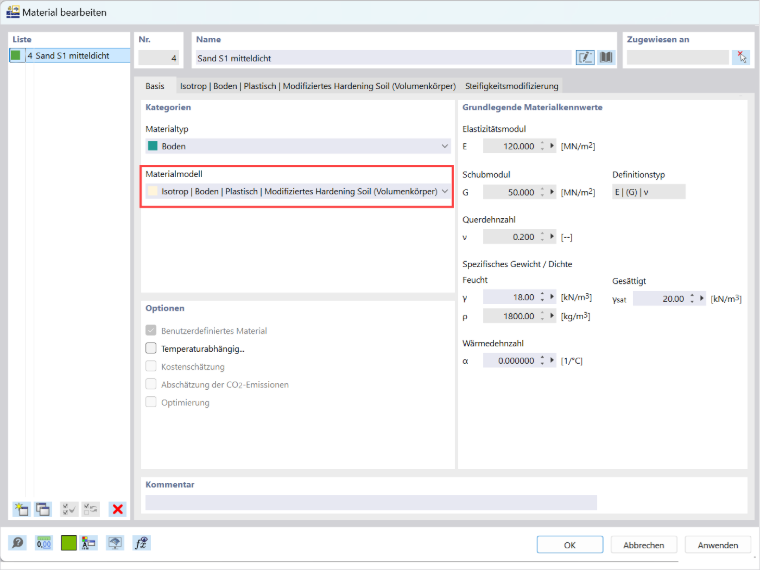This screenshot has width=760, height=570.
Task: Click the dialog app icon beside Material bearbeiten
Action: click(13, 12)
